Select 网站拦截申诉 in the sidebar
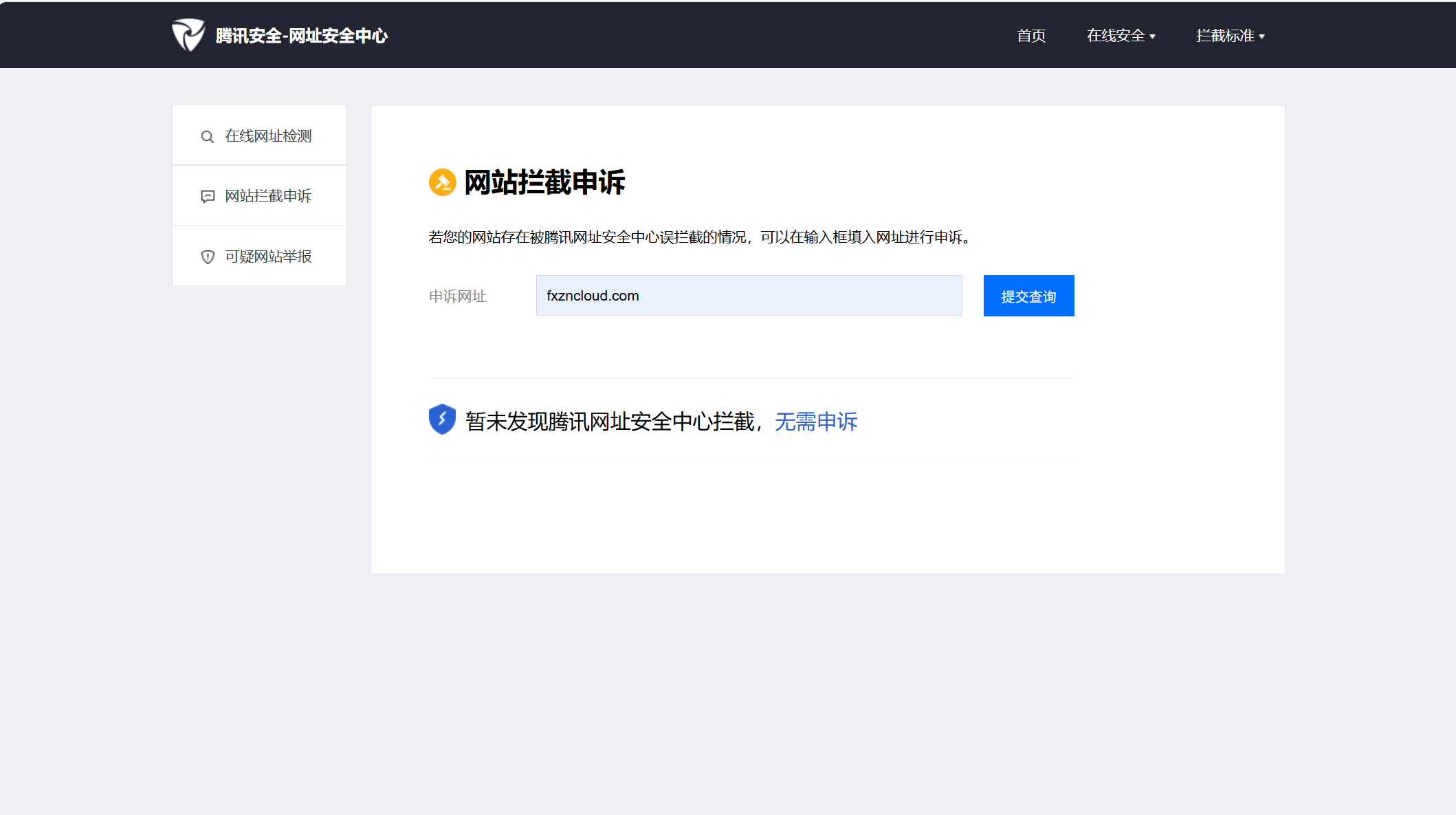 268,196
